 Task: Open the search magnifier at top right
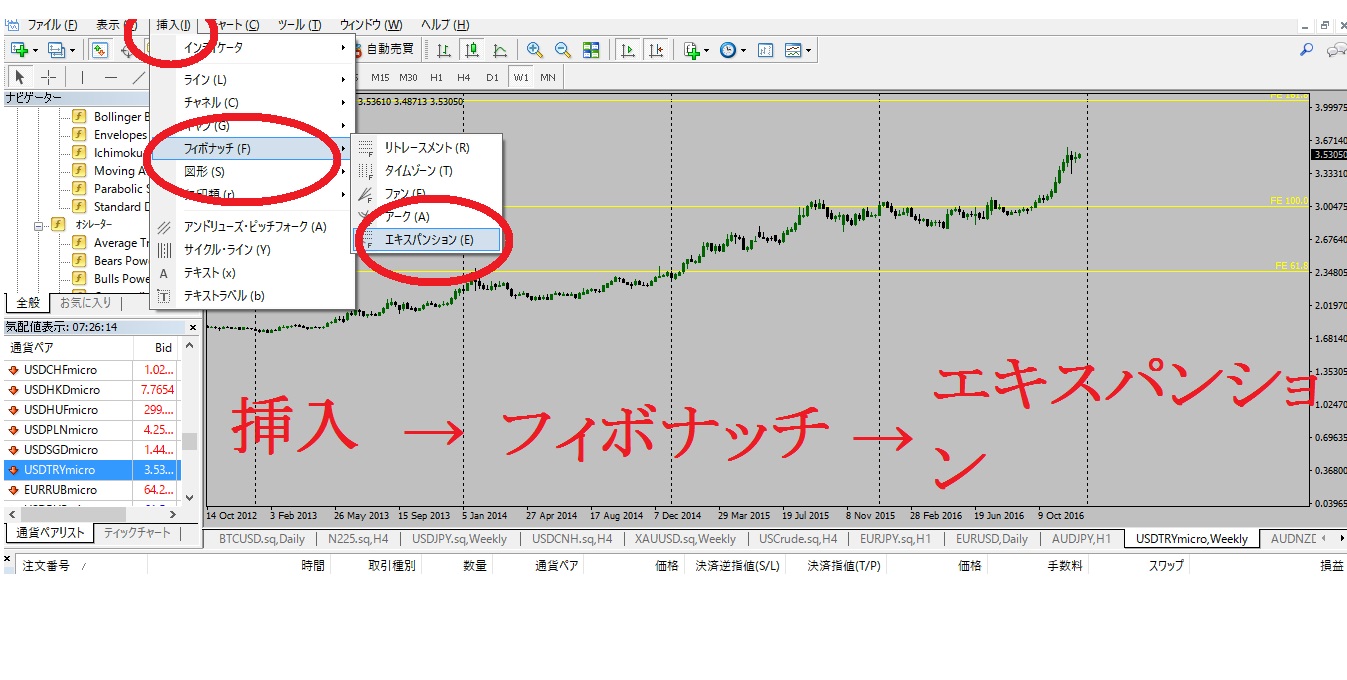1306,49
